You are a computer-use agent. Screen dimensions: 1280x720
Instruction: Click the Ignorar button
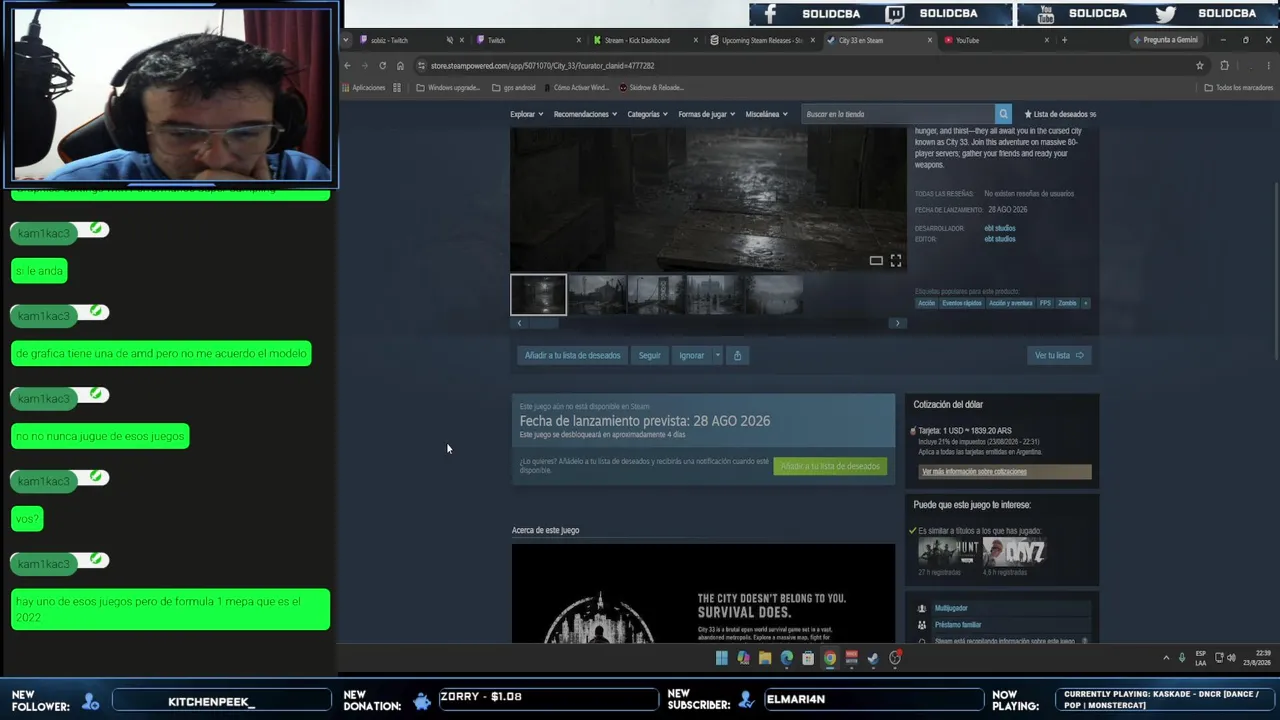(x=692, y=355)
